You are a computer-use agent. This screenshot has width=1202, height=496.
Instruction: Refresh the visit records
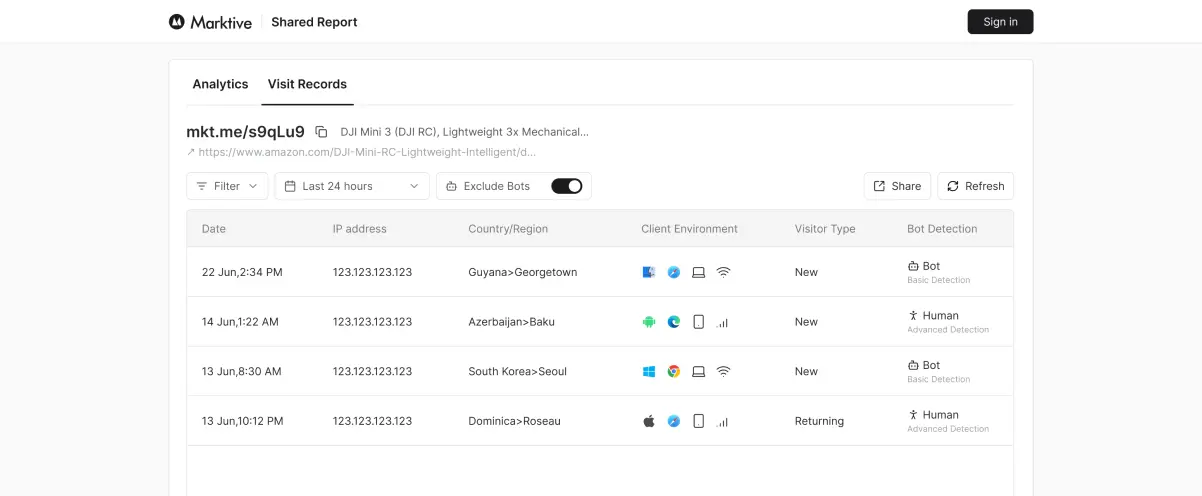point(975,186)
